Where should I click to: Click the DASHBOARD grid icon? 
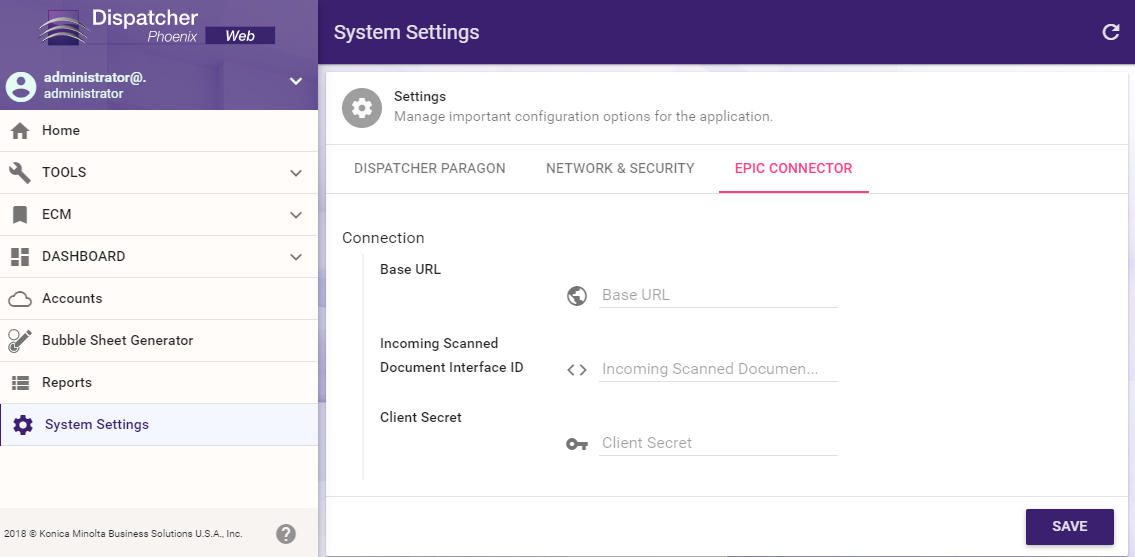(x=20, y=256)
